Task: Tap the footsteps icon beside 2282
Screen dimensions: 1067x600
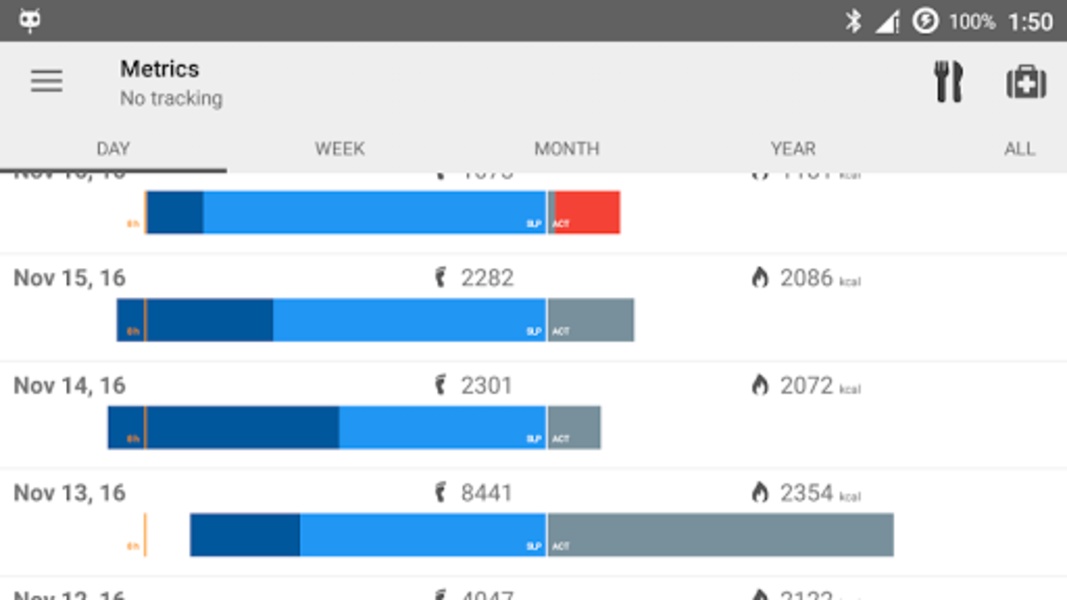Action: point(441,278)
